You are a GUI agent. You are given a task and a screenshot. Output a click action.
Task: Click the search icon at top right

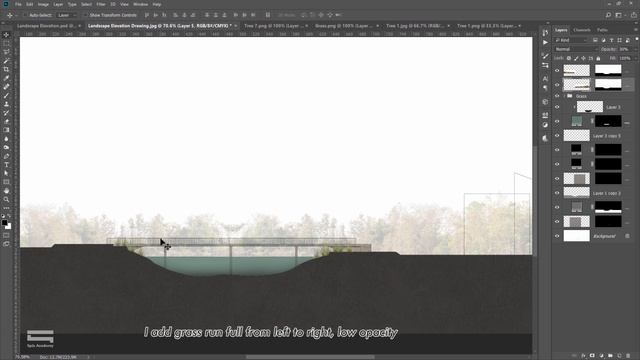pos(608,15)
